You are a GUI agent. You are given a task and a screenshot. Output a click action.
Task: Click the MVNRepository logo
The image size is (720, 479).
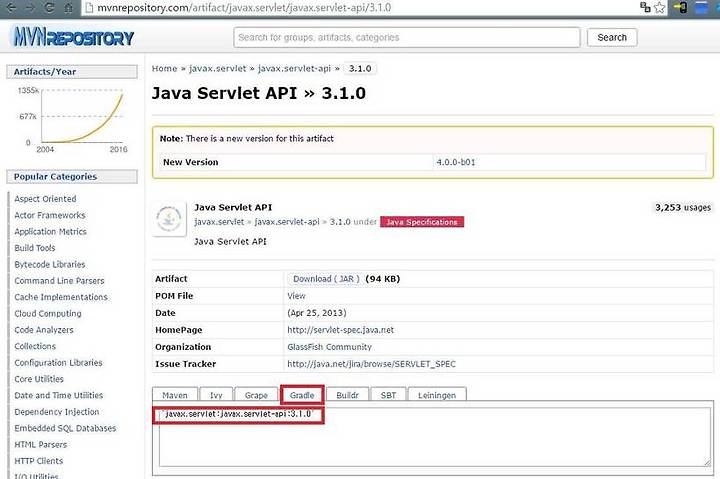click(73, 37)
